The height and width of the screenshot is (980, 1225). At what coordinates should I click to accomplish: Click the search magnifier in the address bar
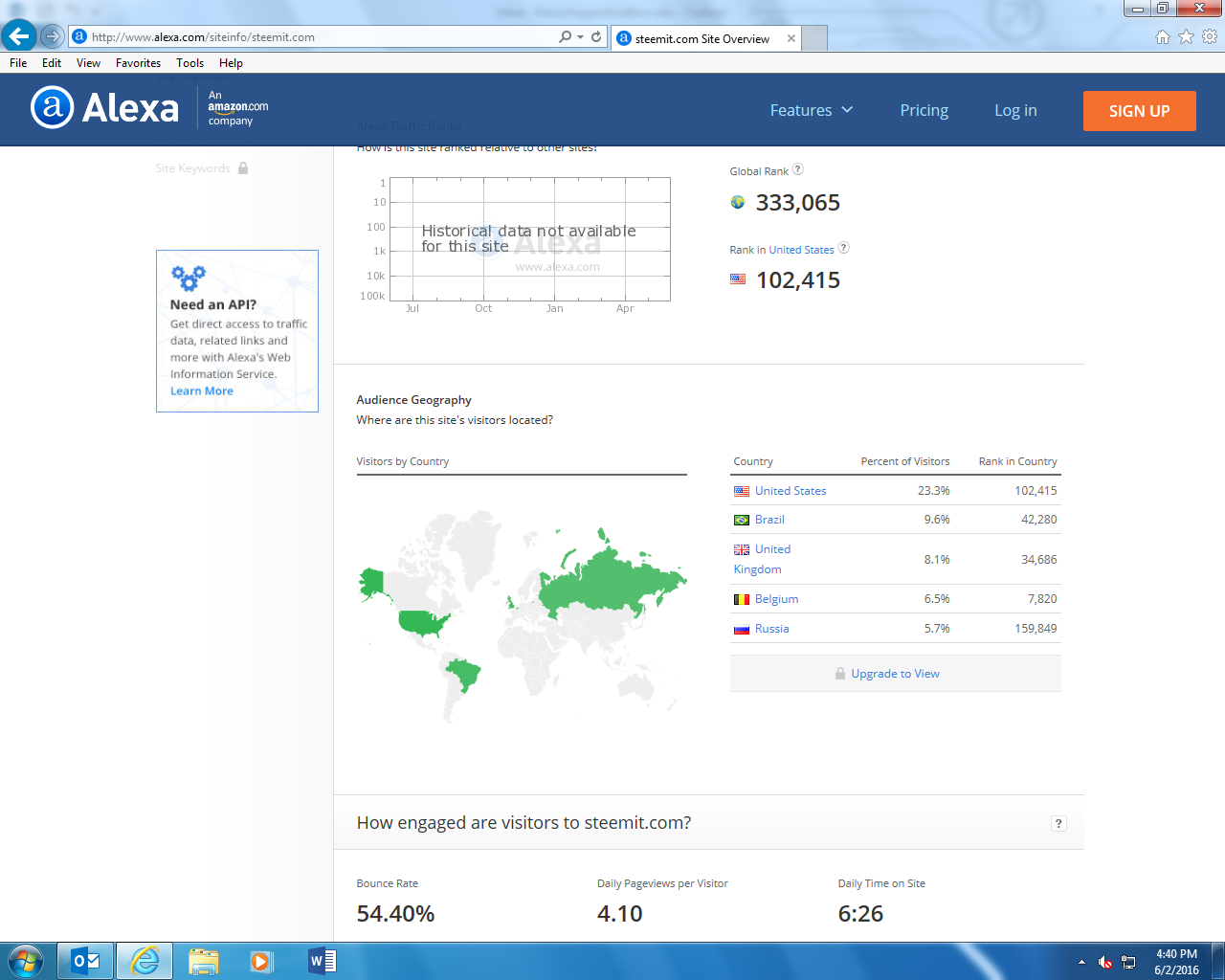[x=566, y=36]
